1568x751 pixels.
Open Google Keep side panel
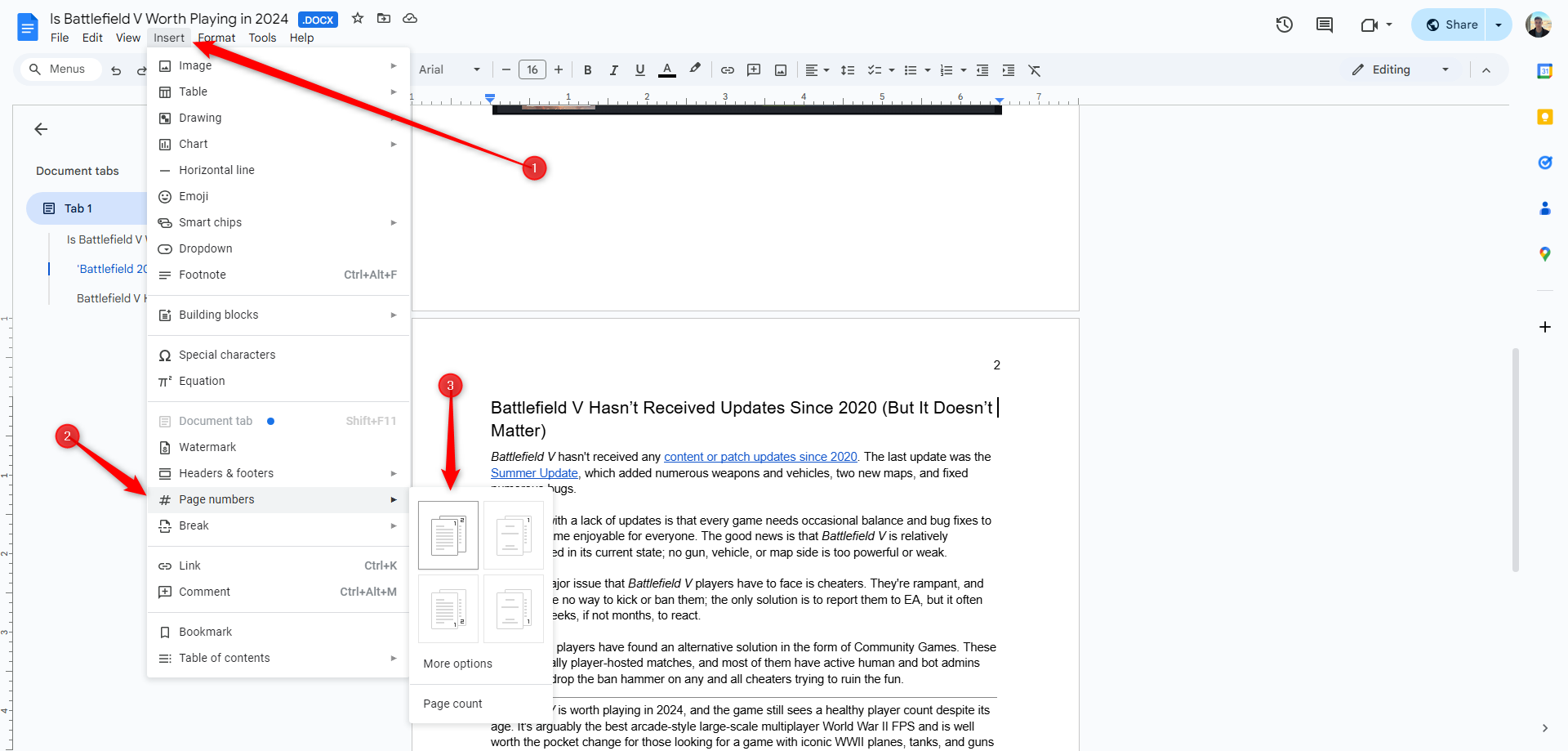click(1545, 117)
